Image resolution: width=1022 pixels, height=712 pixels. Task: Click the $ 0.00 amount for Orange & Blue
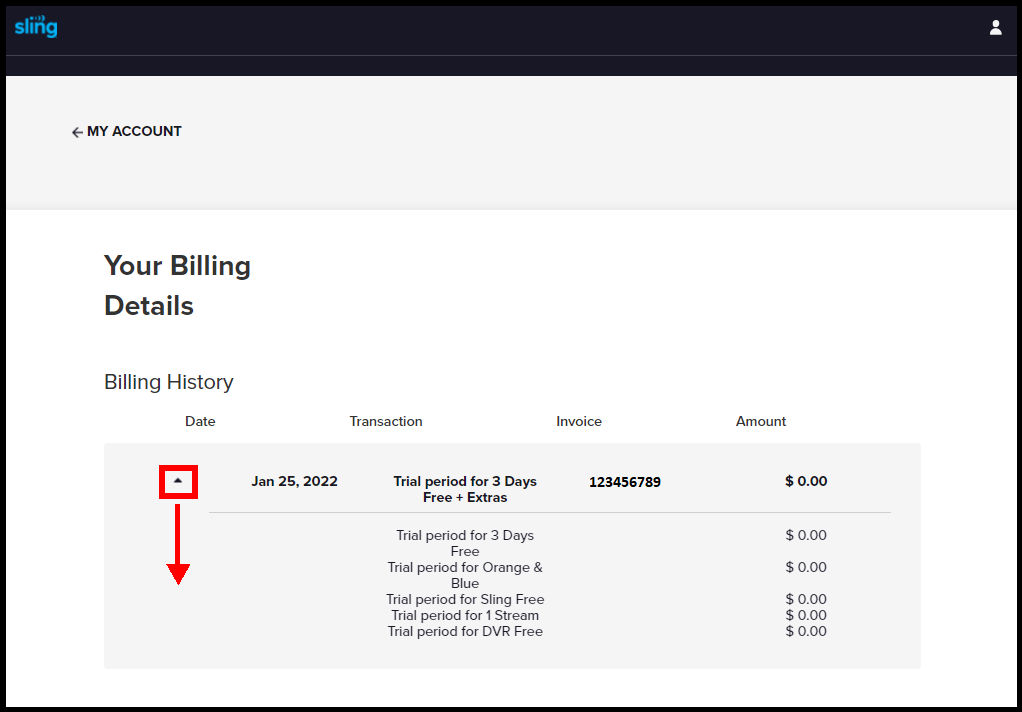[x=806, y=567]
